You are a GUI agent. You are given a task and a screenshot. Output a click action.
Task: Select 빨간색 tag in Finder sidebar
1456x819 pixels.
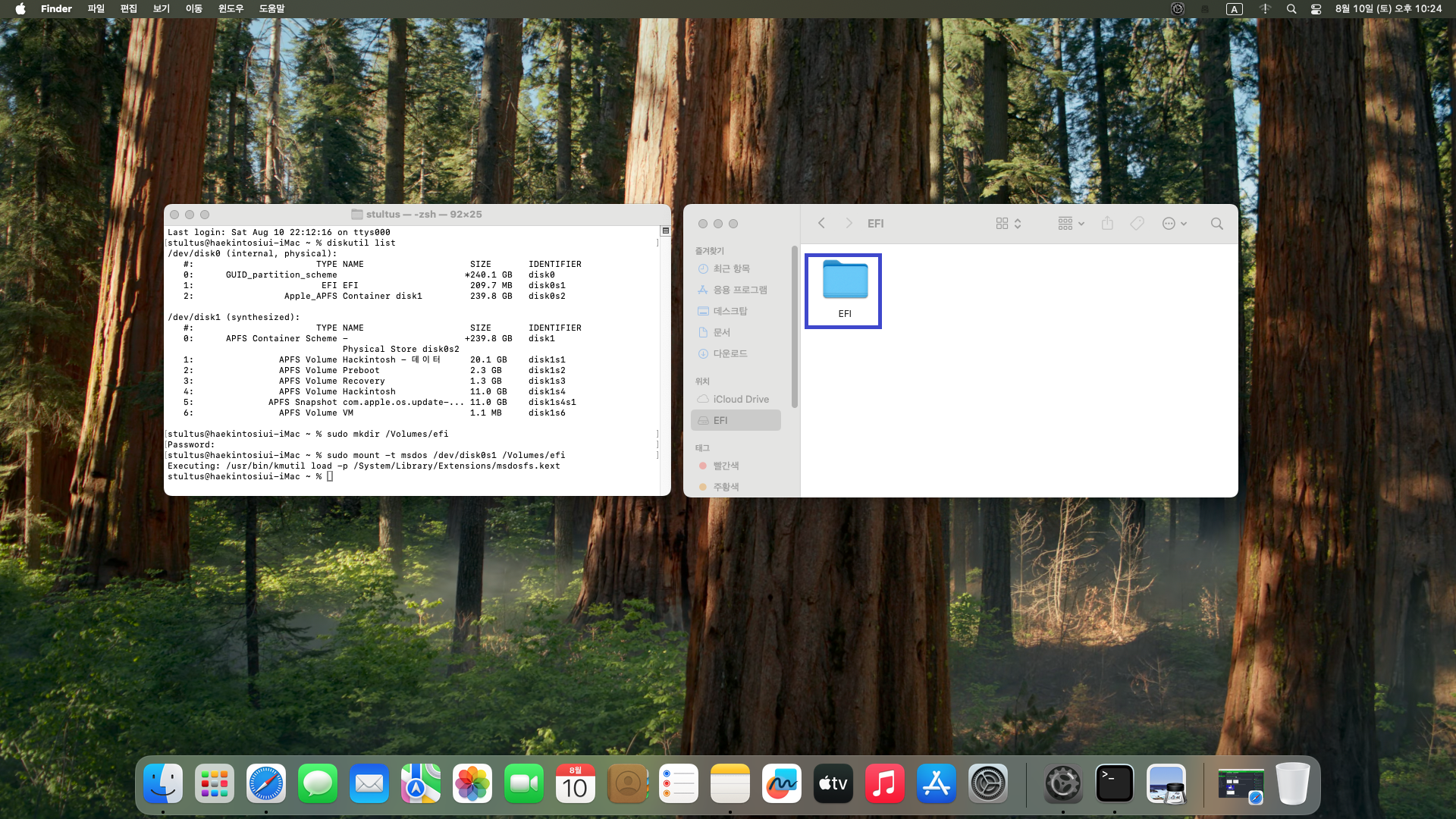point(736,466)
